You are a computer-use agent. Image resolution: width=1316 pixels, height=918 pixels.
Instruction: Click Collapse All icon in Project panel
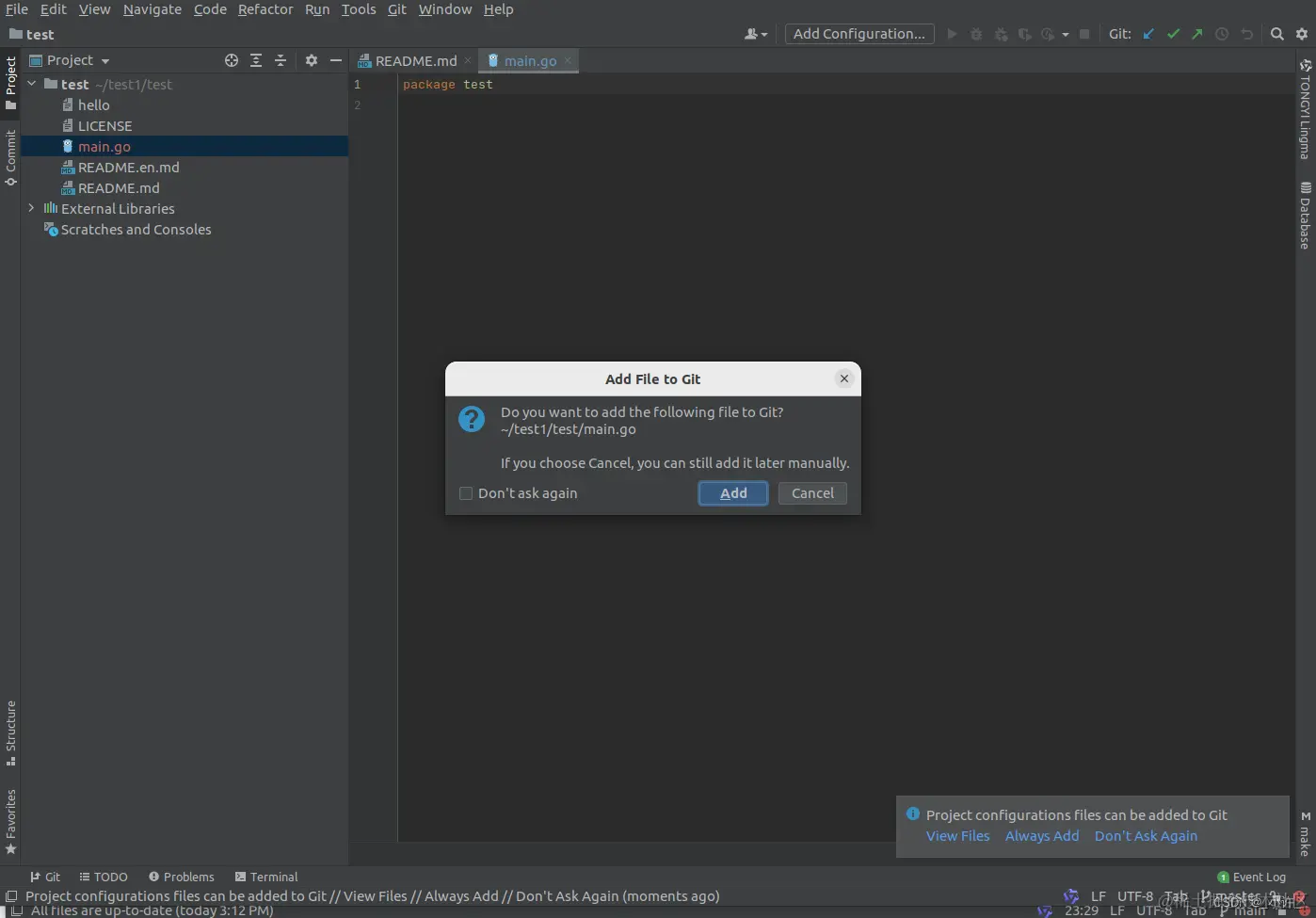coord(281,60)
